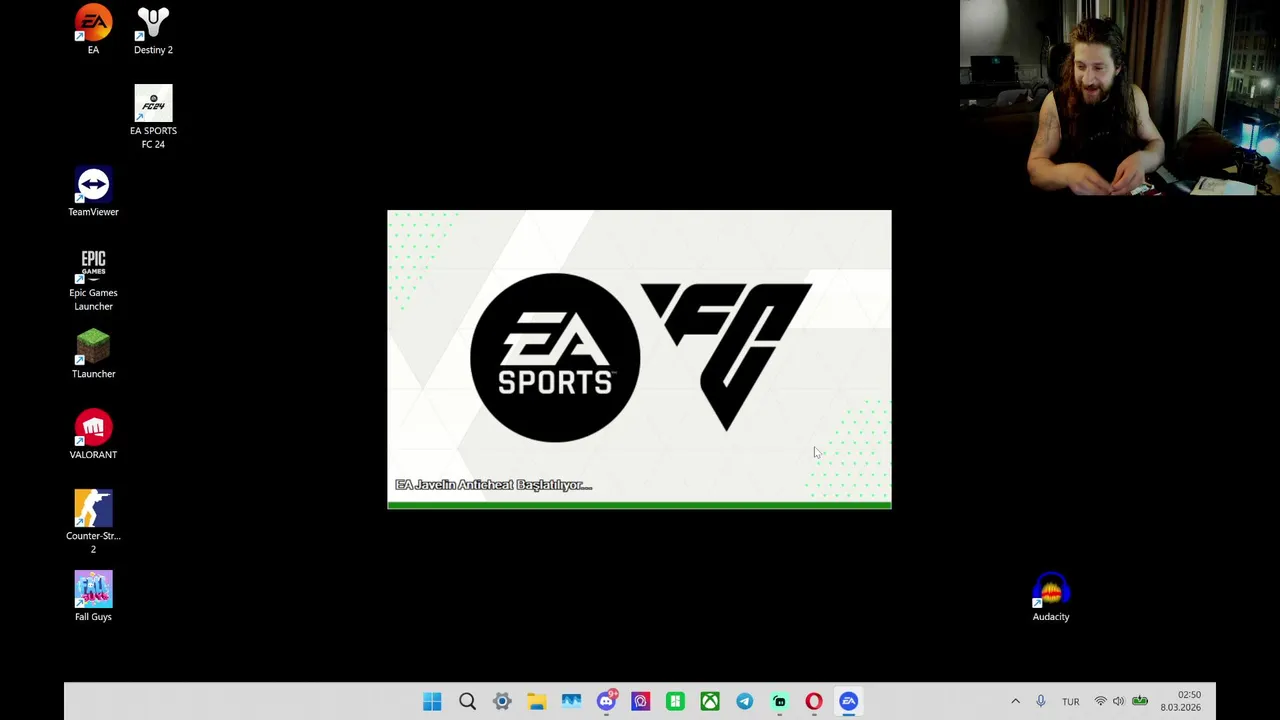Open Discord from the taskbar
Image resolution: width=1280 pixels, height=720 pixels.
(x=606, y=701)
